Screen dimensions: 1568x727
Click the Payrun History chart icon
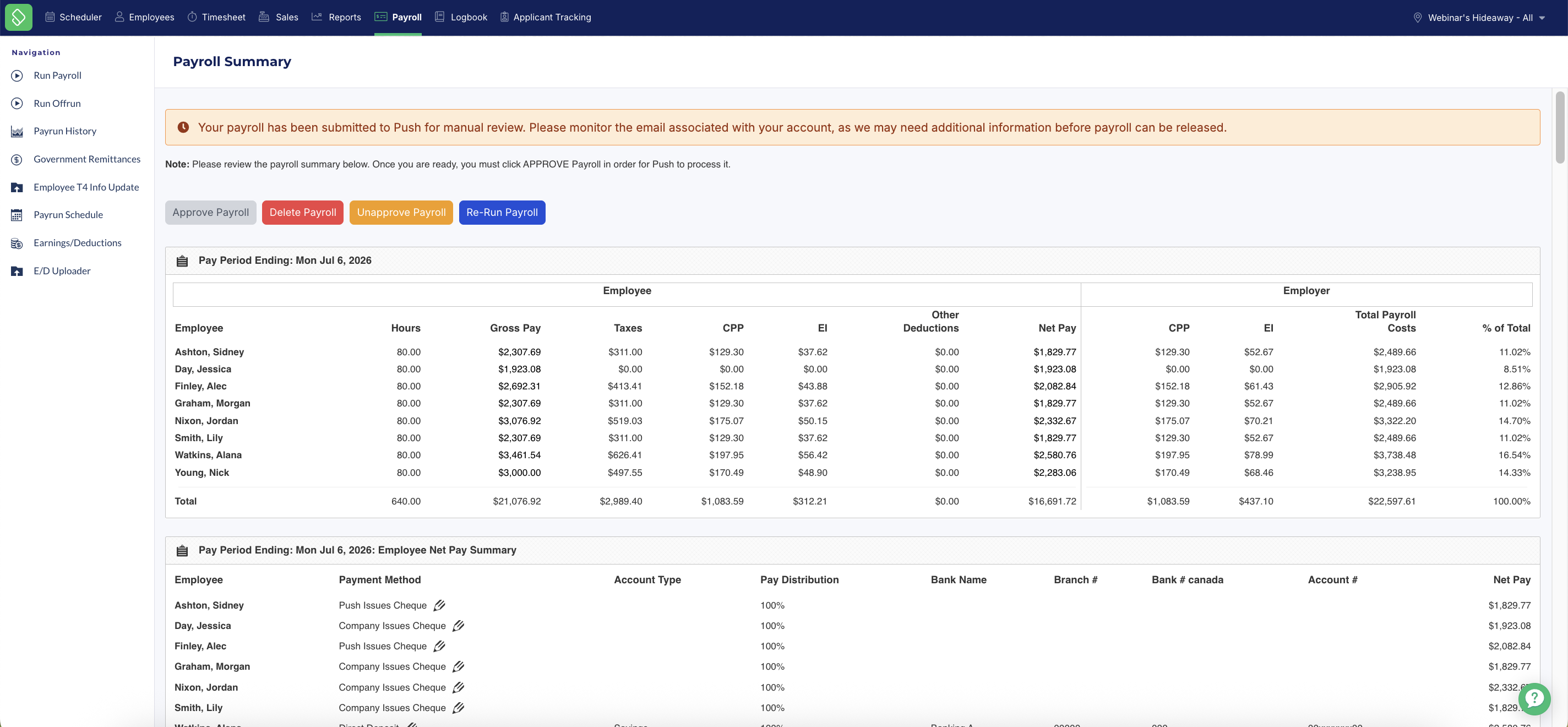(17, 132)
